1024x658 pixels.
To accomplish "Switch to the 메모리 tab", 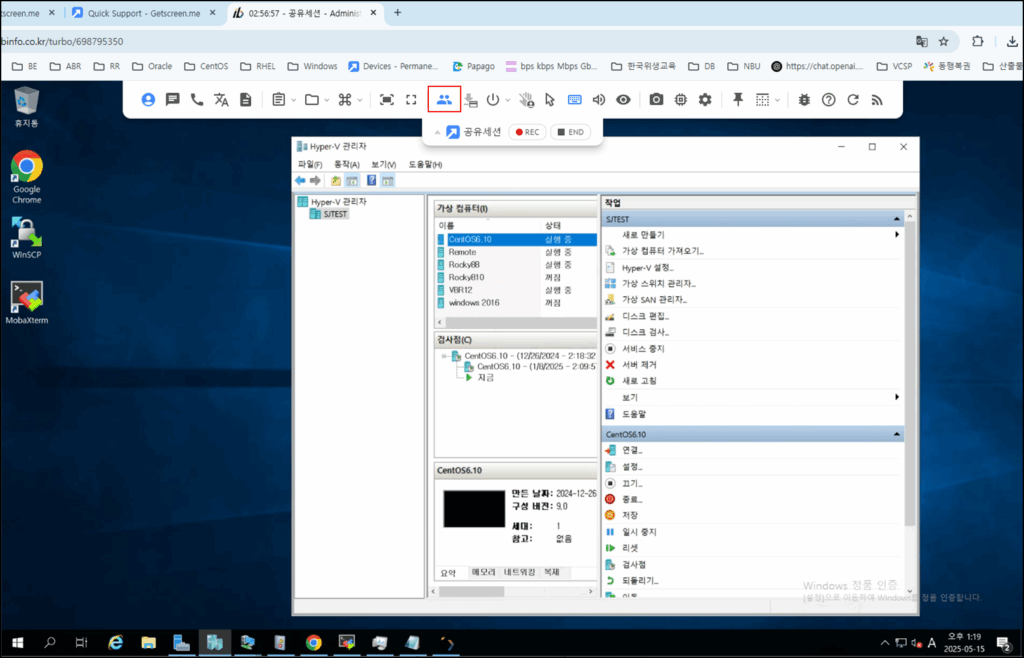I will click(483, 572).
